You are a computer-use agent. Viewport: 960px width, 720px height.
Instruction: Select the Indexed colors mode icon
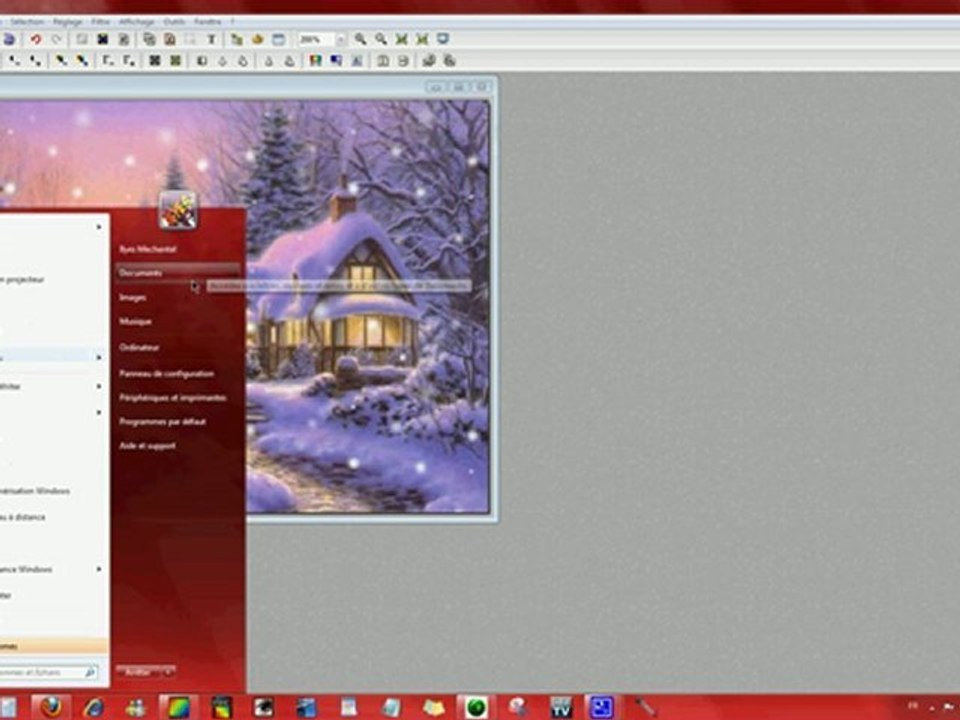tap(102, 39)
